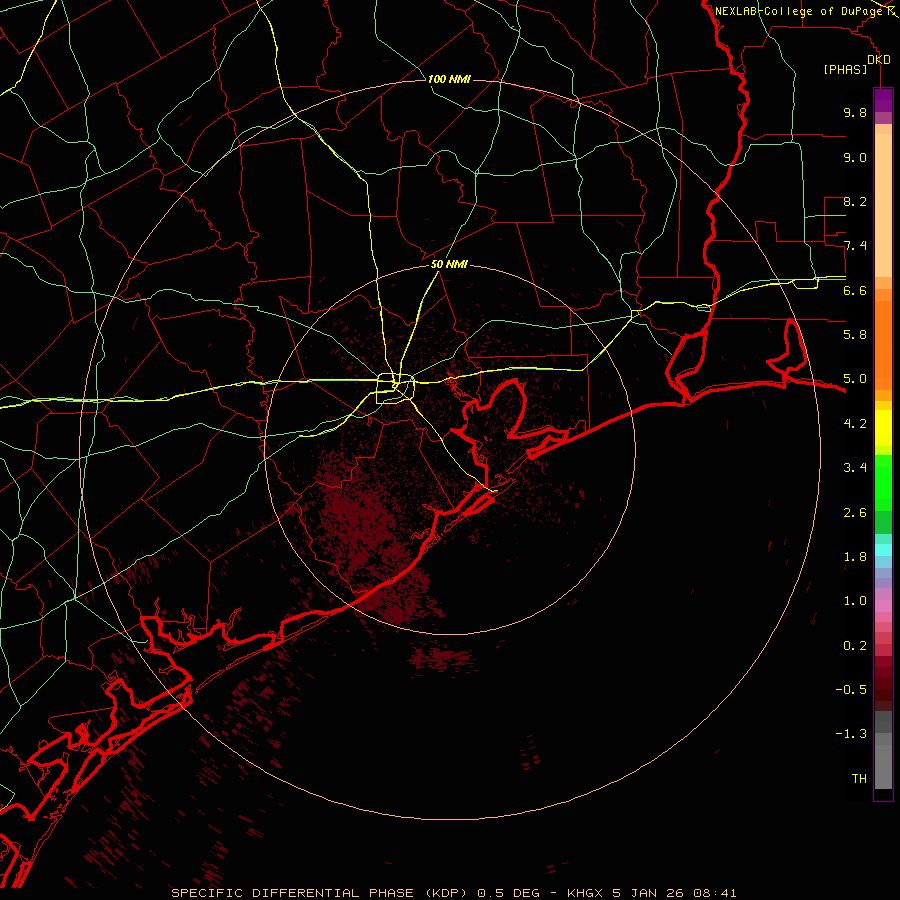The image size is (900, 900).
Task: Click the 4.2 legend value
Action: pos(855,424)
